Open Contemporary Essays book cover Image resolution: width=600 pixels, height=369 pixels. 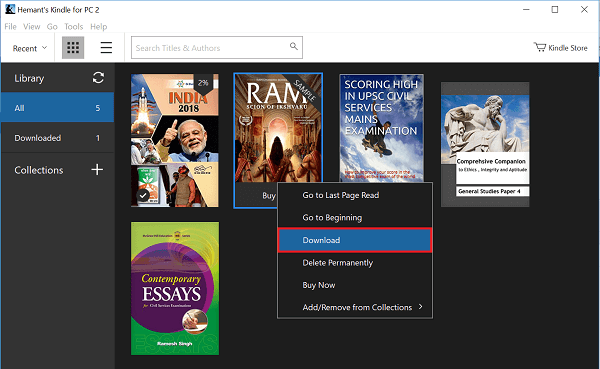pos(175,288)
